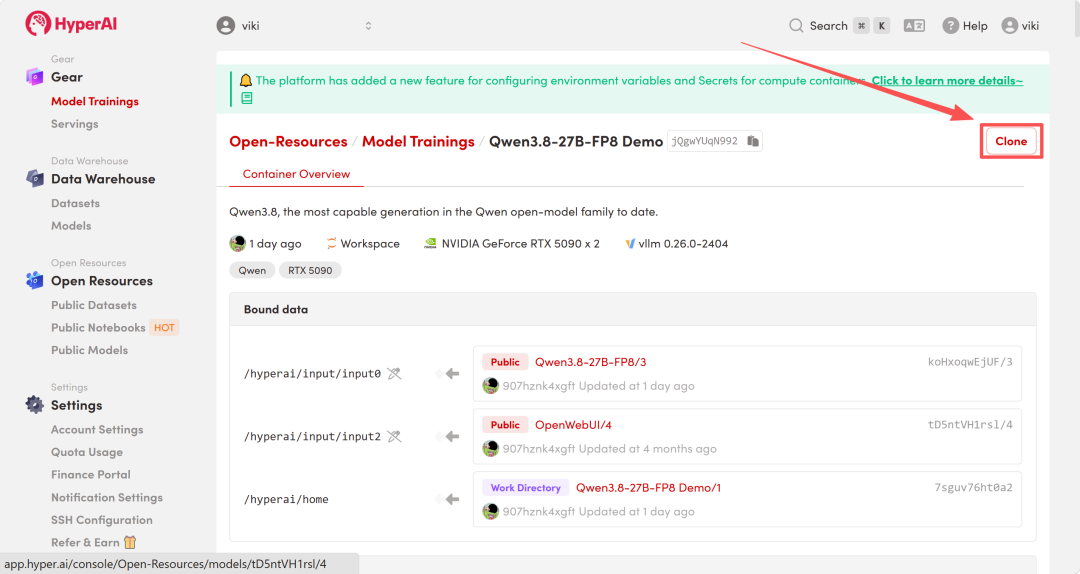Click the Model Trainings breadcrumb

click(x=418, y=141)
